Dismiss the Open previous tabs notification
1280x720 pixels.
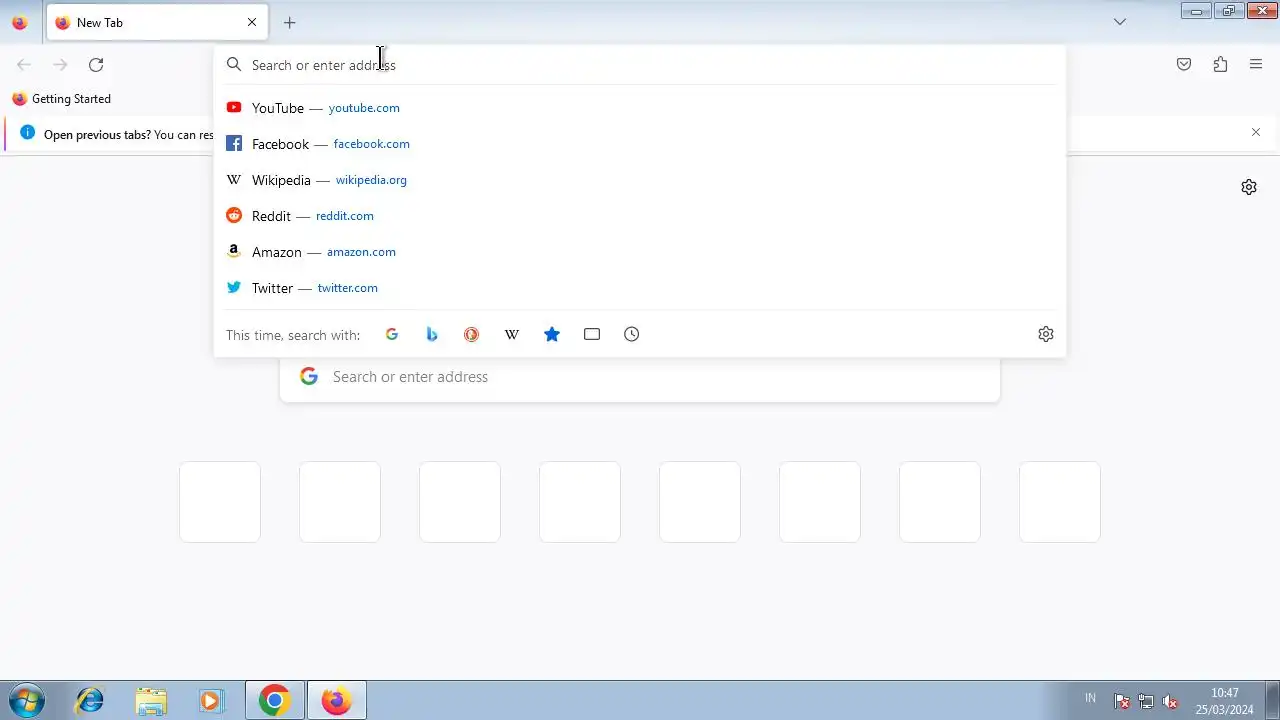(x=1256, y=132)
